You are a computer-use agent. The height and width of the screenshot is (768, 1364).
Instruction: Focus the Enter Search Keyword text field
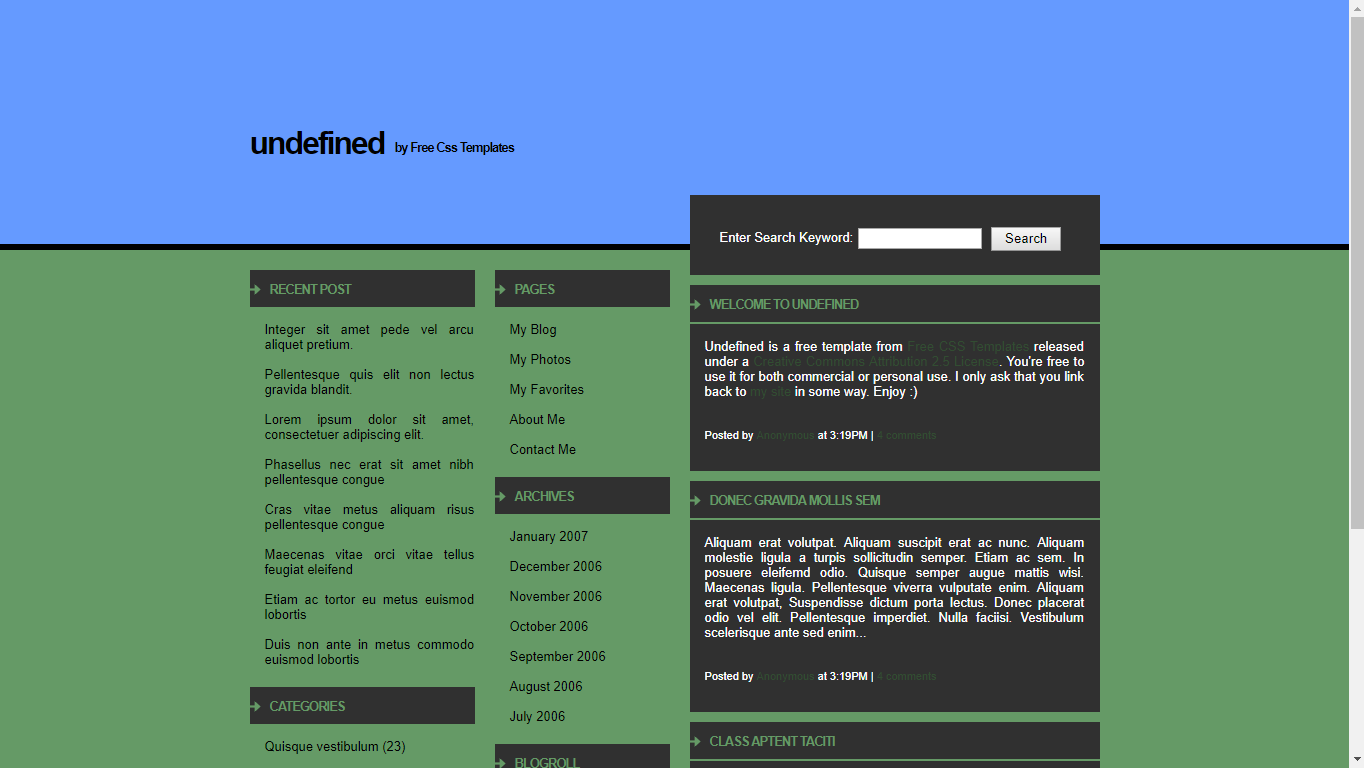[919, 238]
